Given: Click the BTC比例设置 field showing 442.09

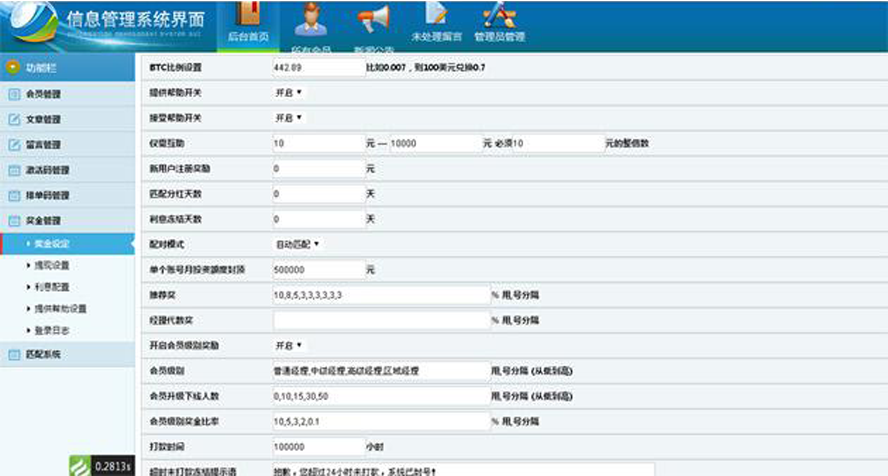Looking at the screenshot, I should tap(319, 67).
